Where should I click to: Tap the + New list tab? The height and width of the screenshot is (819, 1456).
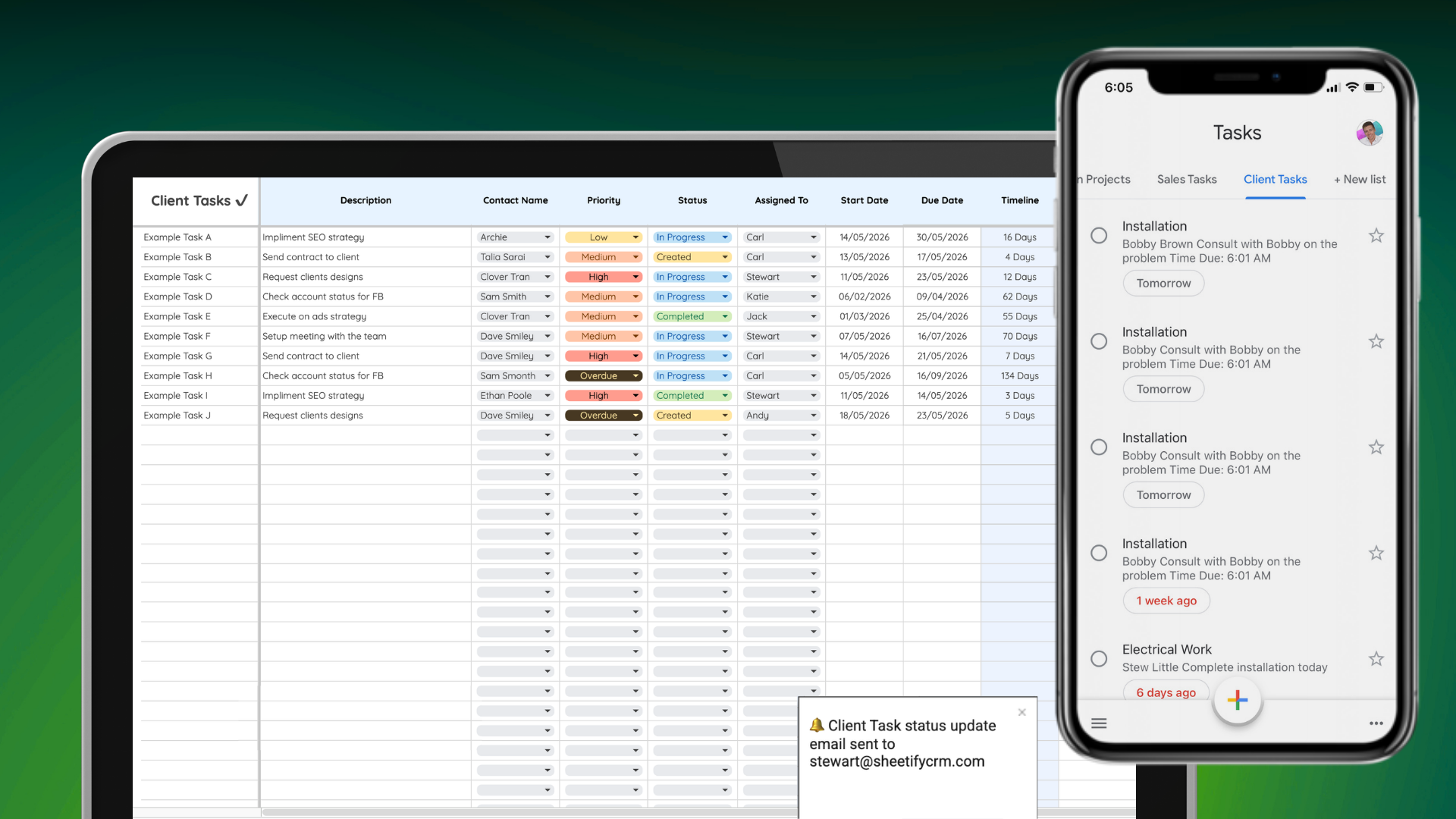click(1360, 180)
